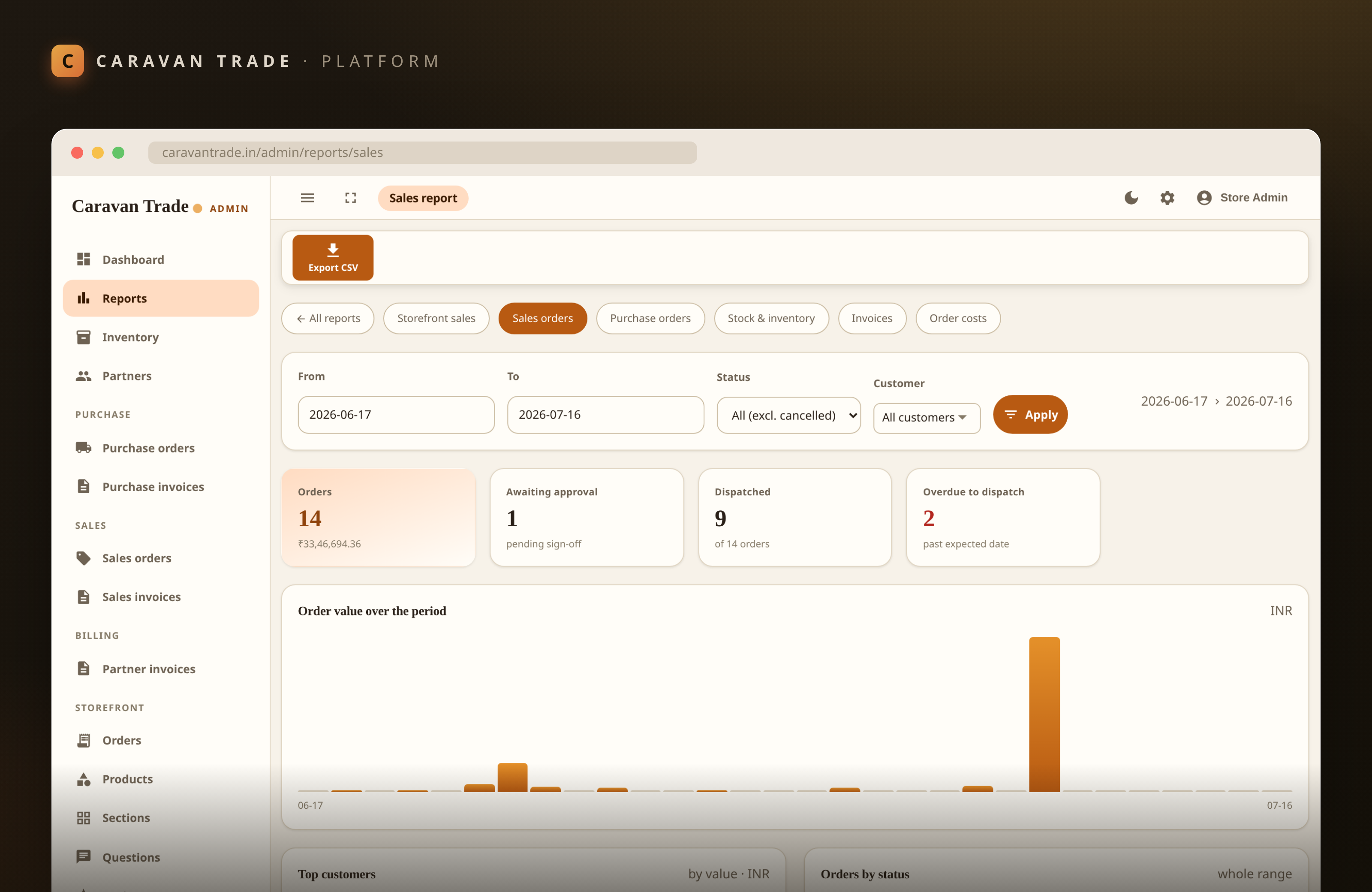Click the '₹33,46,694.36' orders total
1372x892 pixels.
pyautogui.click(x=329, y=544)
